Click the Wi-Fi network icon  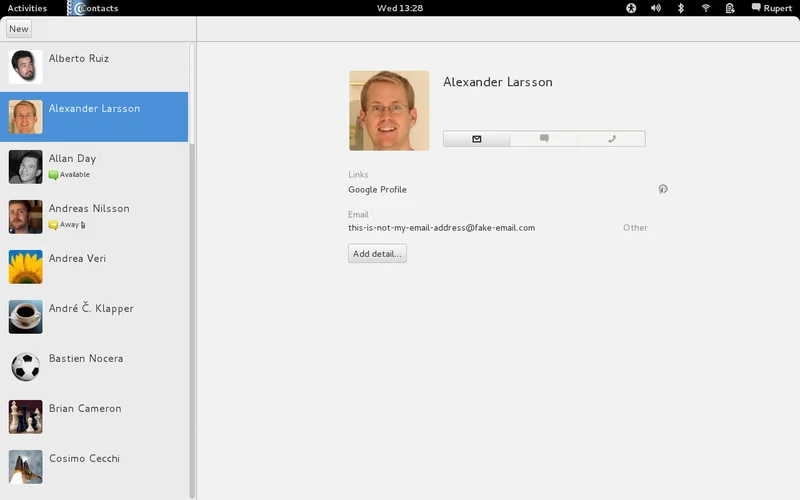coord(706,8)
